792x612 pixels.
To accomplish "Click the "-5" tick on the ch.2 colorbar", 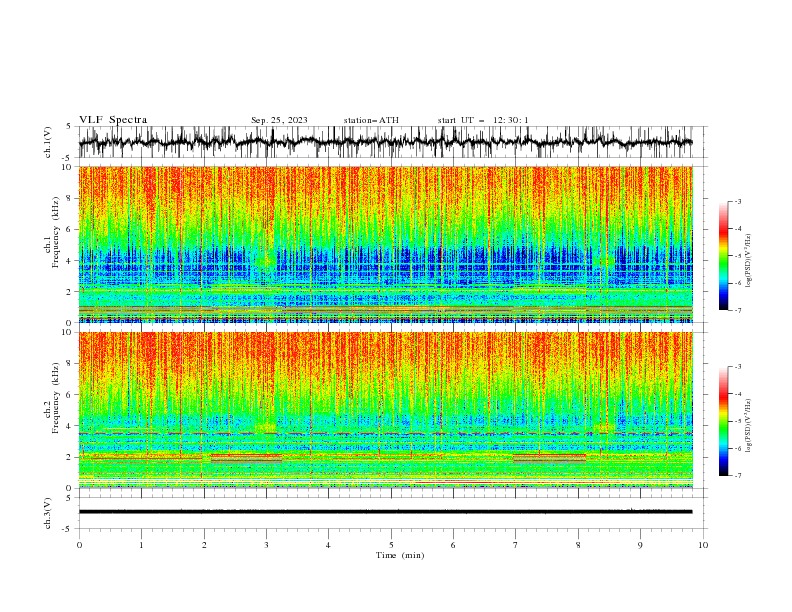I will [x=738, y=421].
